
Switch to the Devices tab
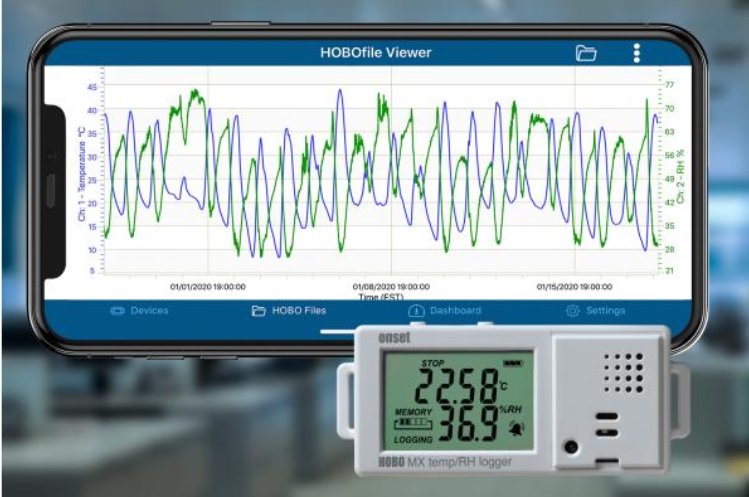140,311
